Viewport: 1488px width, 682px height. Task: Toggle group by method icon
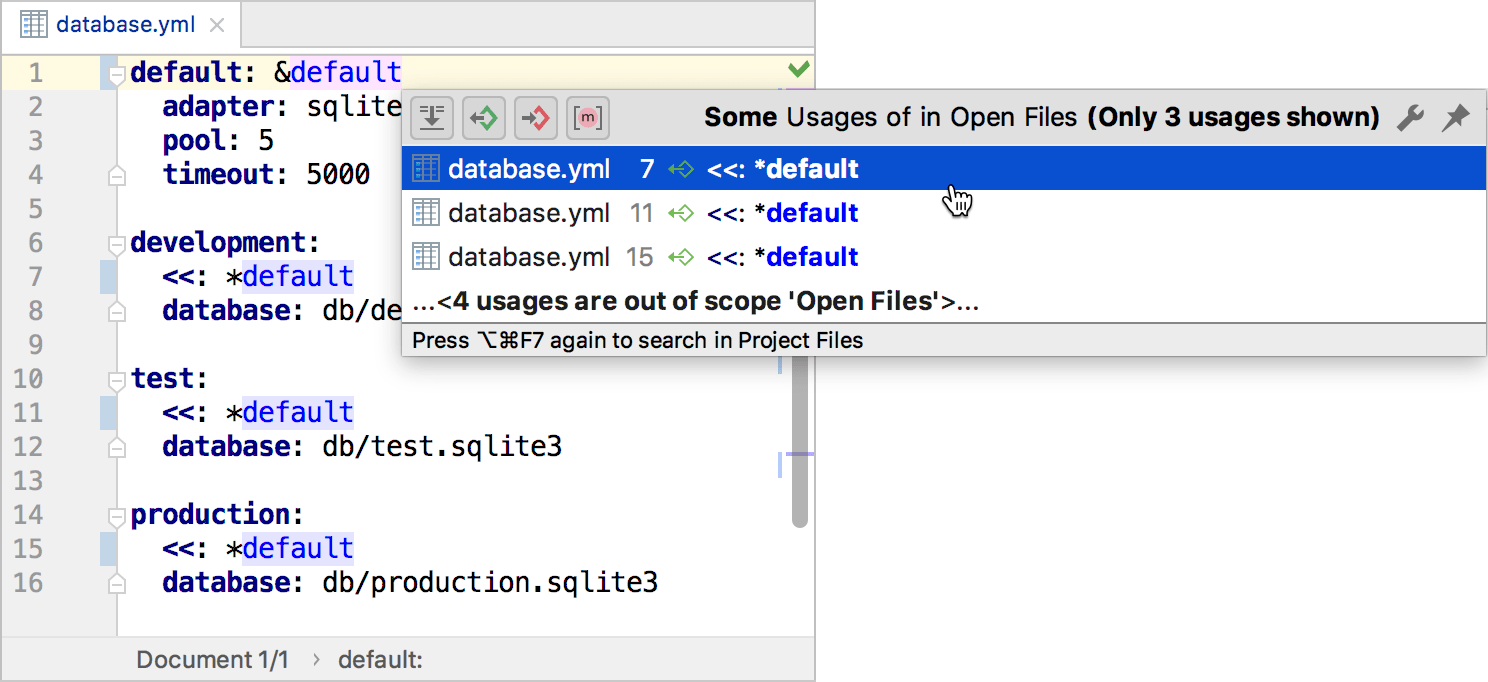point(588,118)
